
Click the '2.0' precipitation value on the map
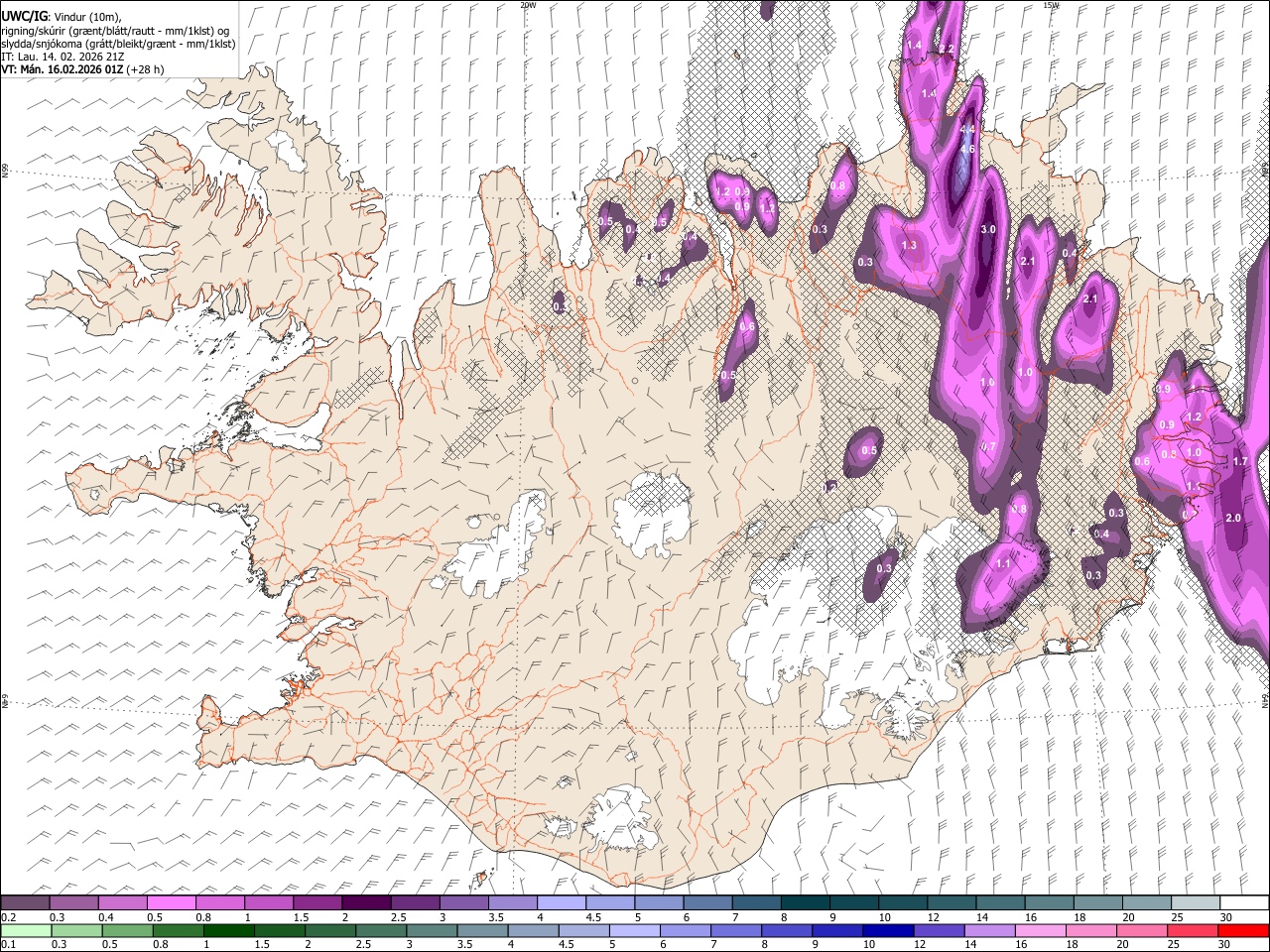1233,518
